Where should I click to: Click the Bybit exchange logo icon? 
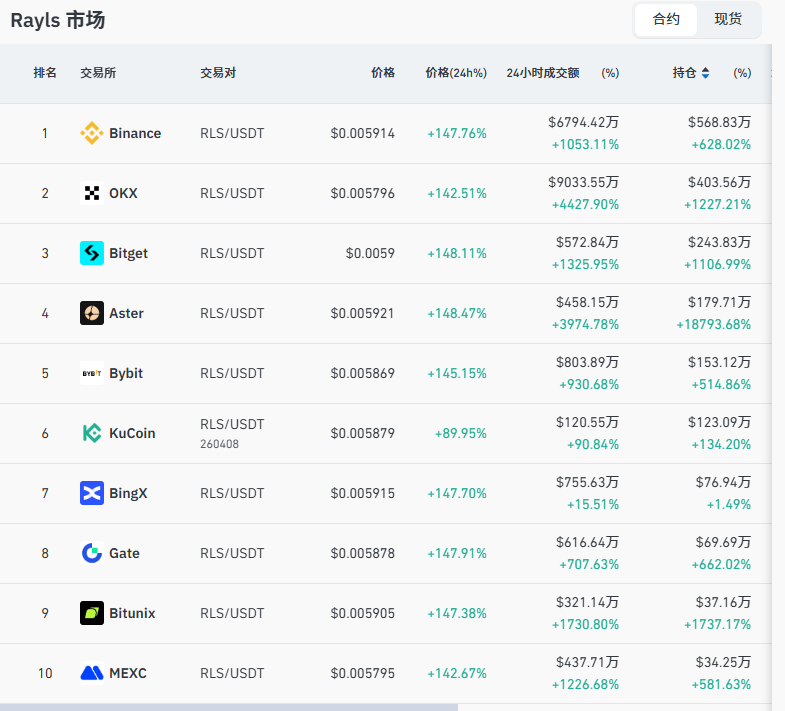click(x=92, y=374)
